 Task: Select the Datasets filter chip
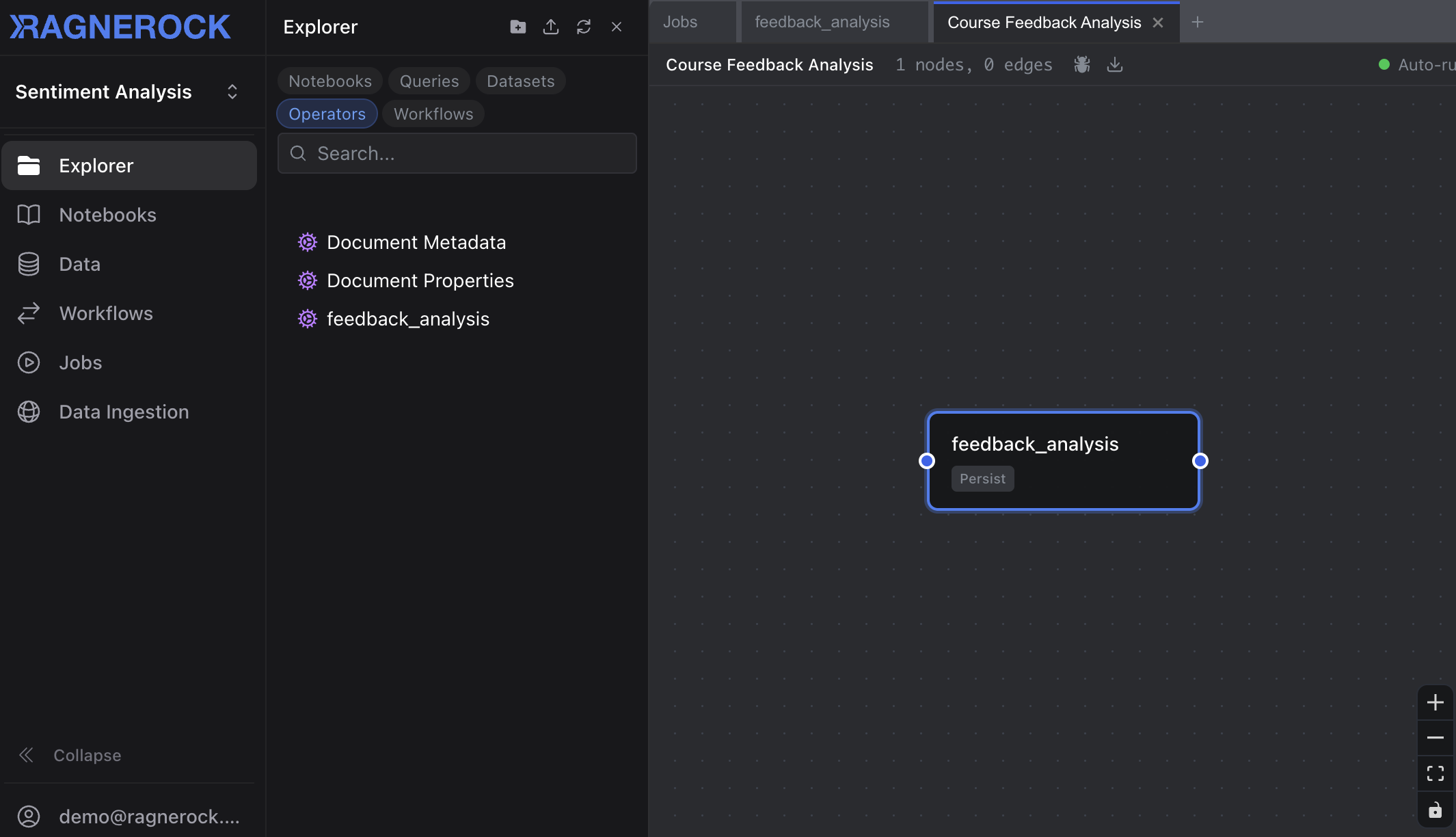pyautogui.click(x=521, y=81)
